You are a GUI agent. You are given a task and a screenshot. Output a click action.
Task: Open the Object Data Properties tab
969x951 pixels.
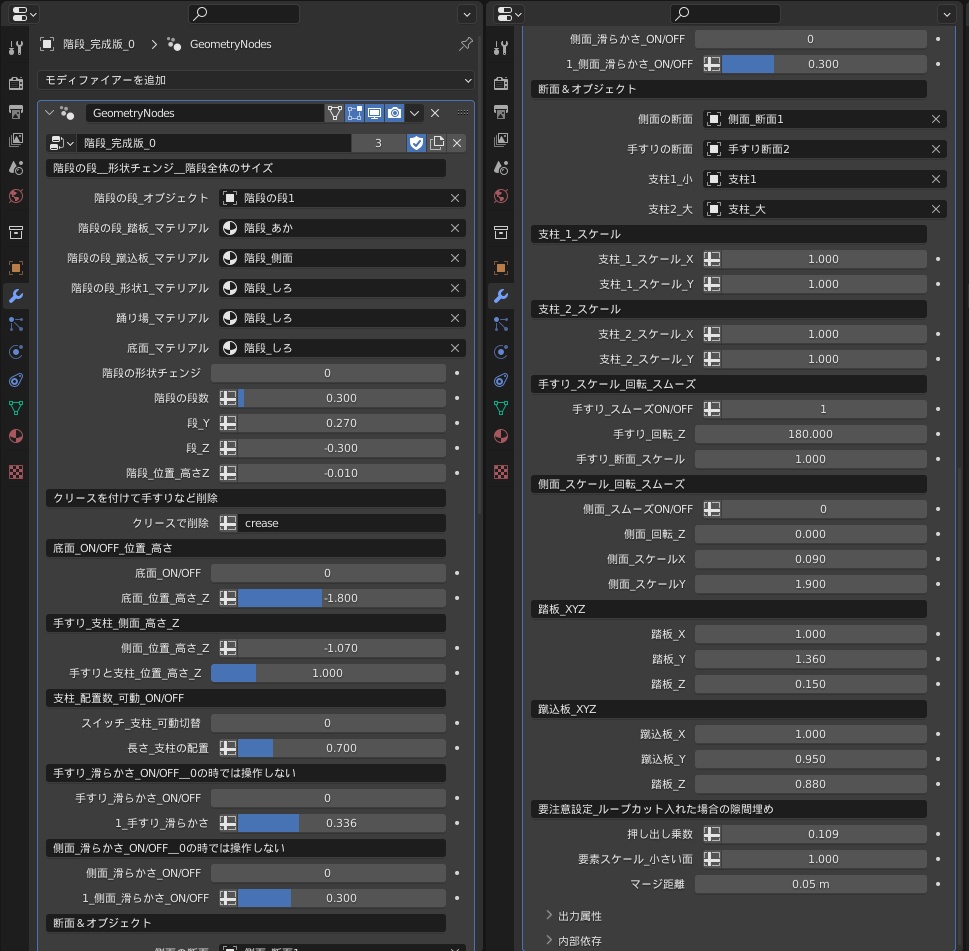pyautogui.click(x=15, y=407)
